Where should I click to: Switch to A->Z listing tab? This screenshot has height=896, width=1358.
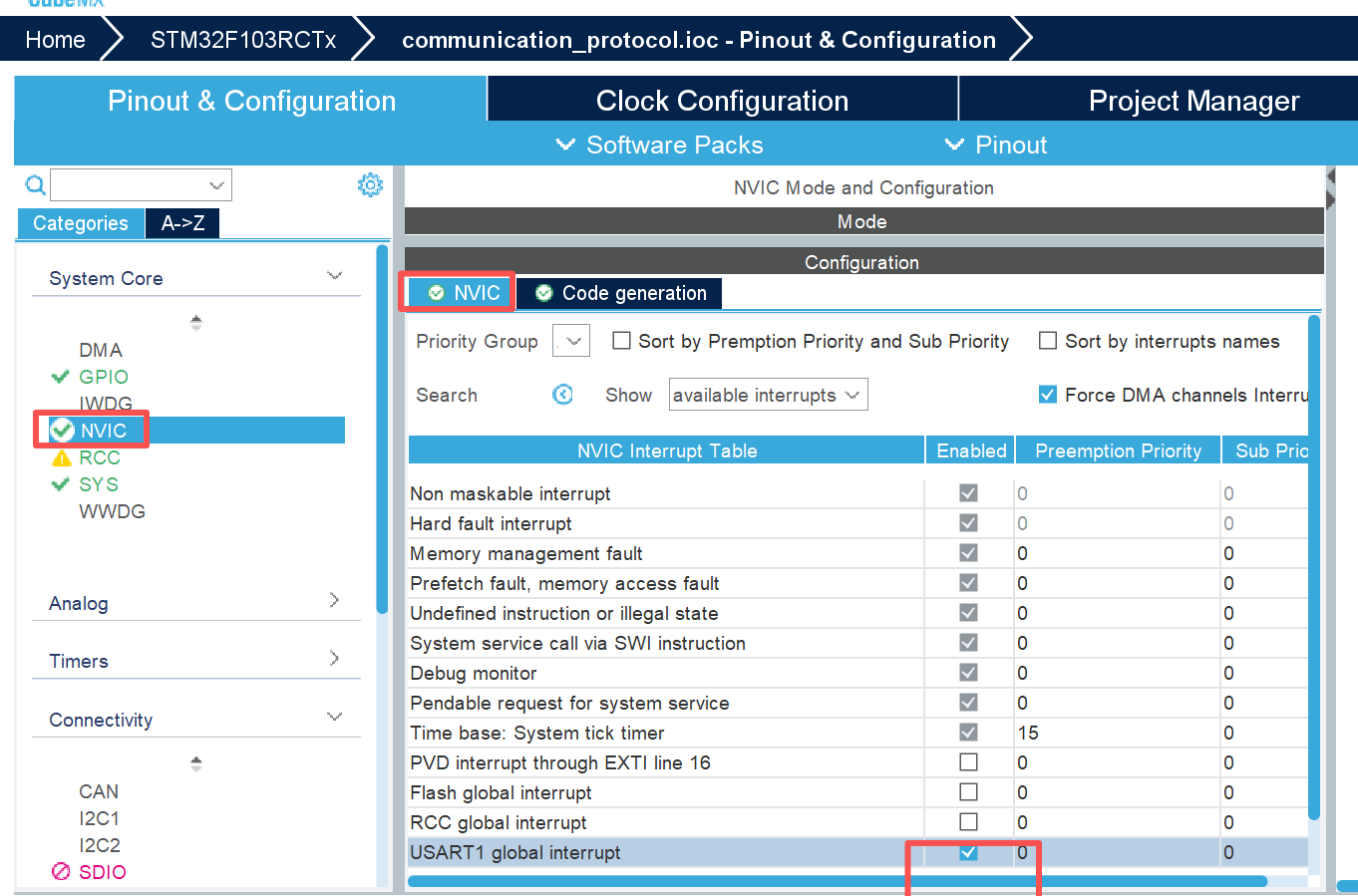(182, 223)
